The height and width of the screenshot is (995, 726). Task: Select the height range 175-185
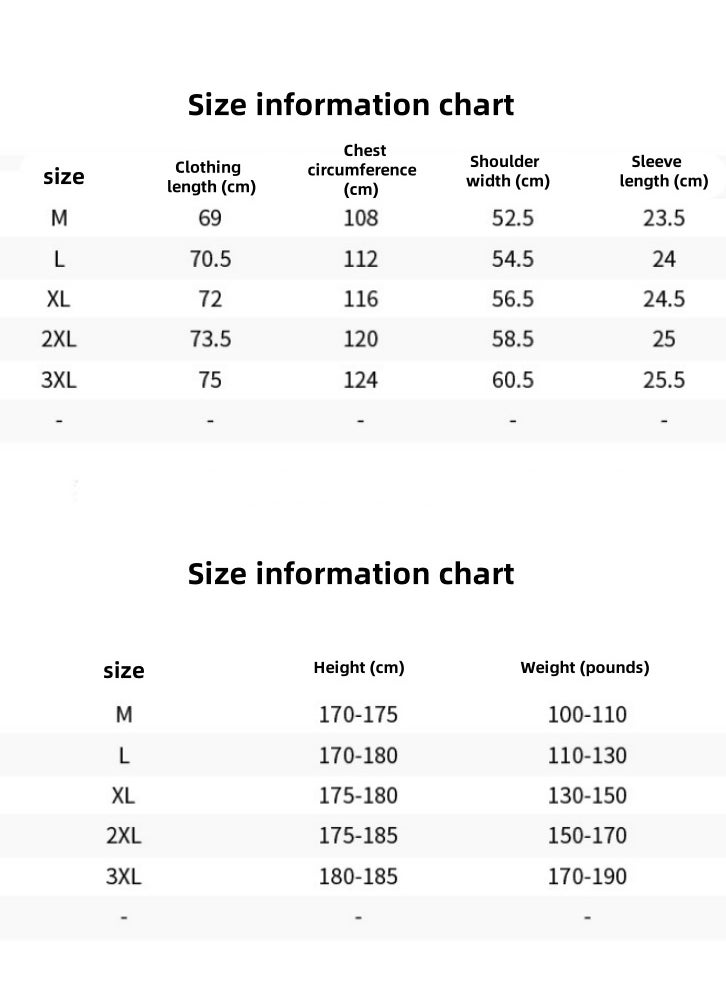[x=358, y=836]
